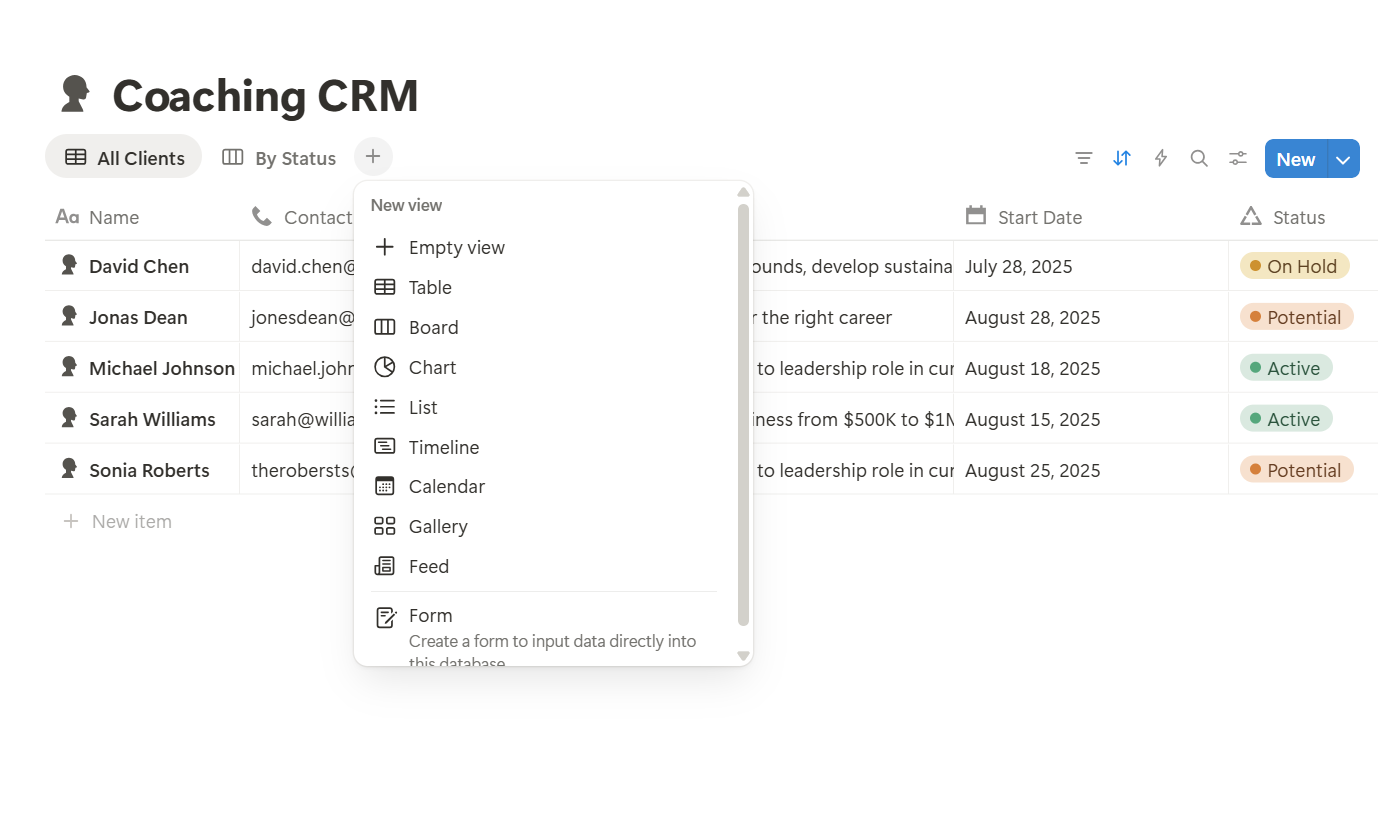This screenshot has width=1378, height=840.
Task: Open view settings via the sliders icon
Action: tap(1237, 158)
